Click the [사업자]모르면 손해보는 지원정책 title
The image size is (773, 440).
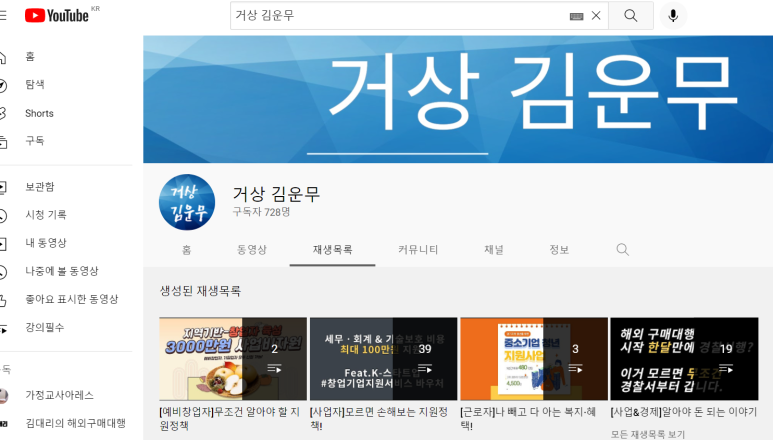coord(379,418)
